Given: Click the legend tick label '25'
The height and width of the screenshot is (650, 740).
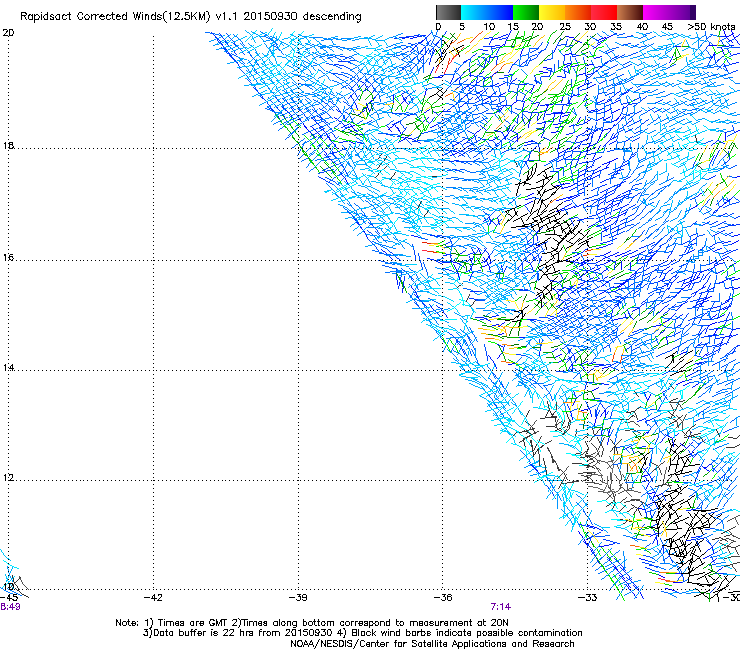Looking at the screenshot, I should [565, 27].
